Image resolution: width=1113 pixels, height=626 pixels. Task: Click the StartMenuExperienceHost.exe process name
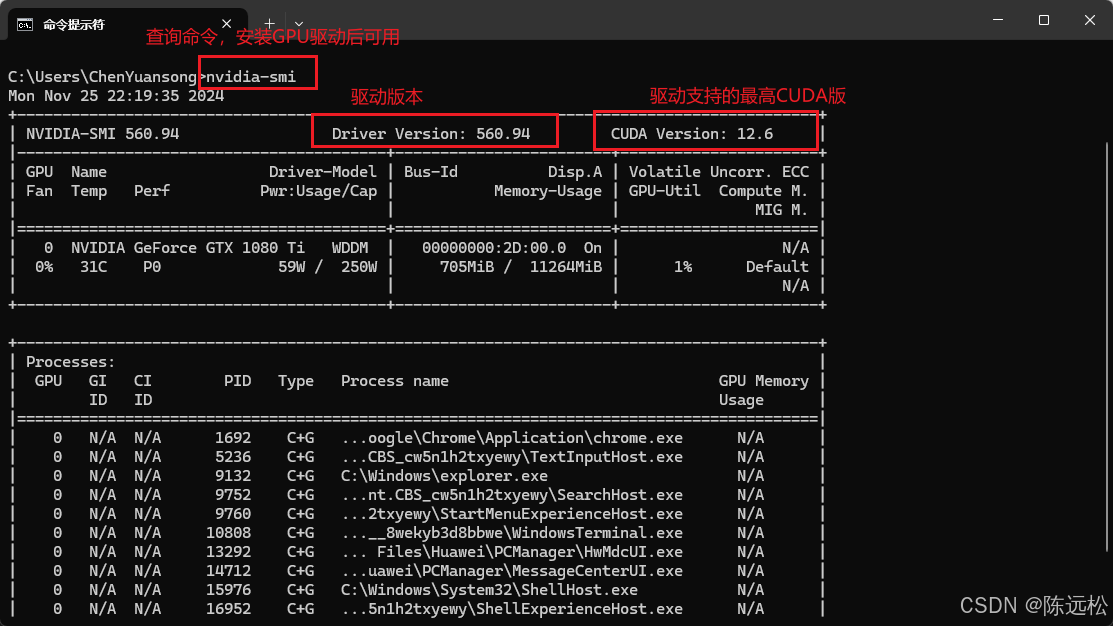point(512,514)
